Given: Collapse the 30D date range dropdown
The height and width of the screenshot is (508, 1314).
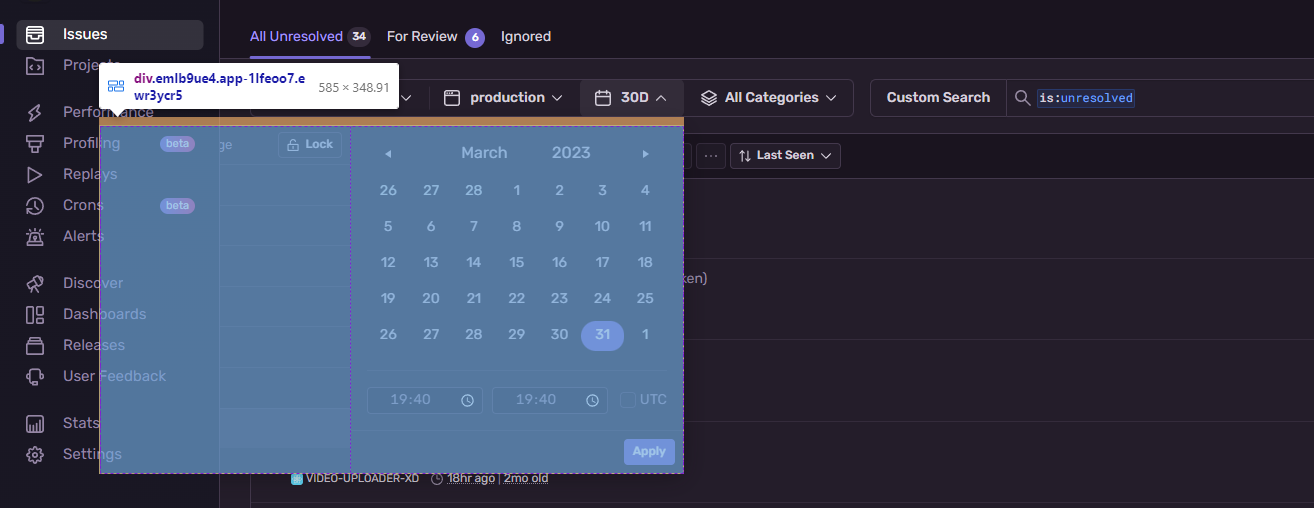Looking at the screenshot, I should coord(632,98).
